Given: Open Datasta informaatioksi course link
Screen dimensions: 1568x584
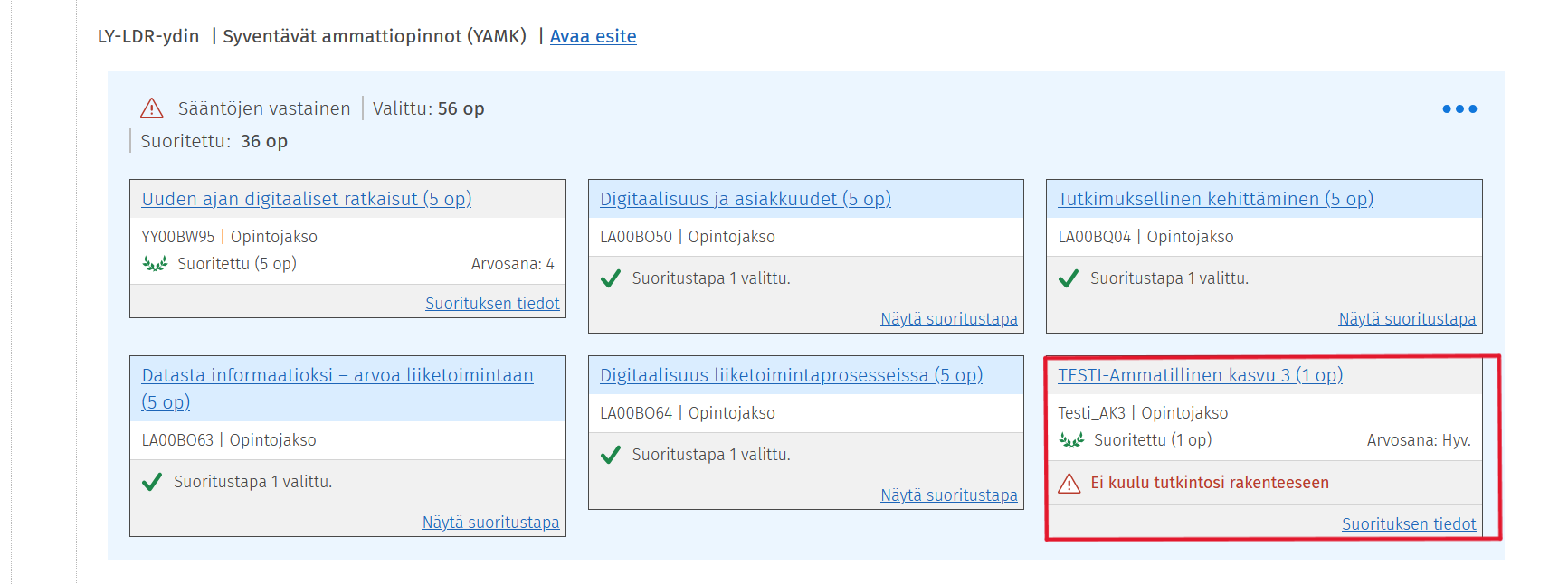Looking at the screenshot, I should click(x=337, y=389).
